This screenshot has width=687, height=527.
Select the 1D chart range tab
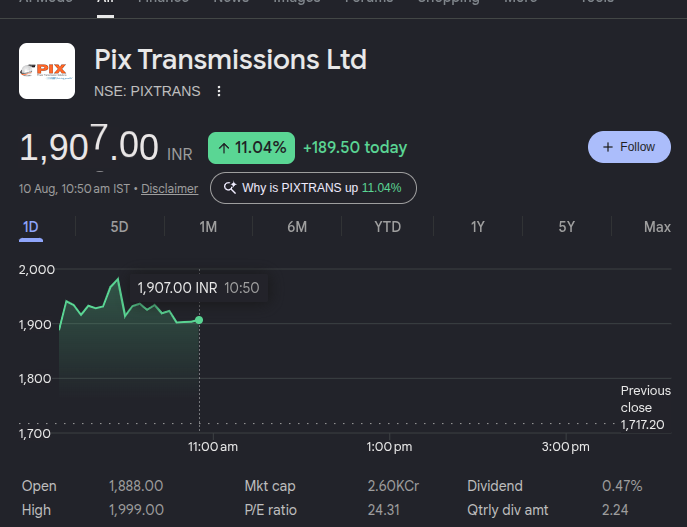[31, 227]
